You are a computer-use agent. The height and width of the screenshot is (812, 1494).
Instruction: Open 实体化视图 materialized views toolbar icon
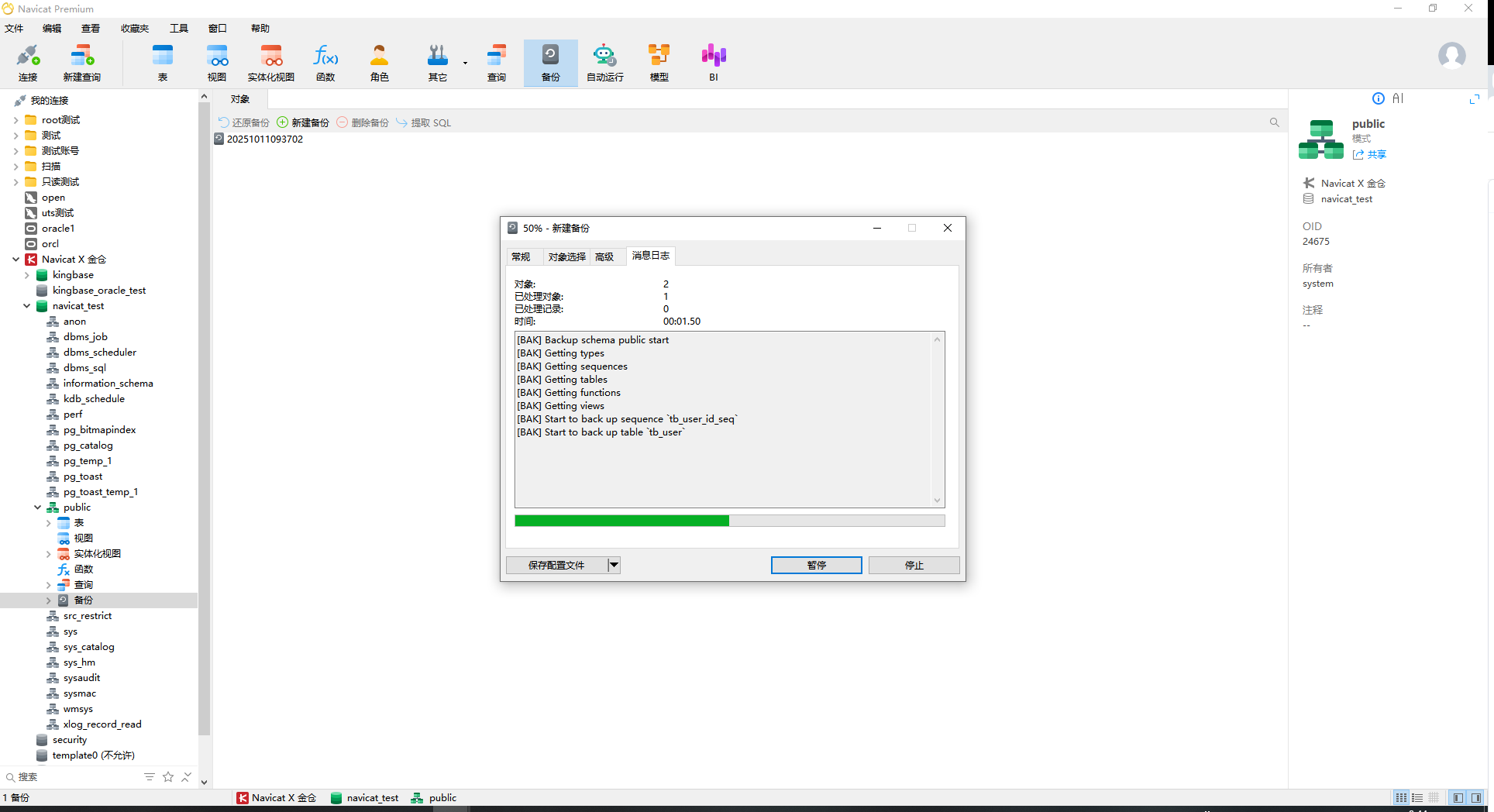[x=271, y=63]
